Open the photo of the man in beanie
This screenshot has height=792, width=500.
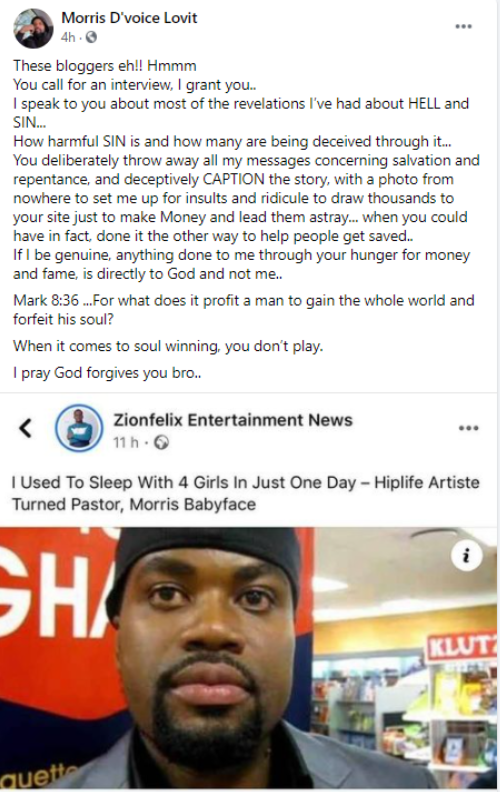pyautogui.click(x=248, y=659)
